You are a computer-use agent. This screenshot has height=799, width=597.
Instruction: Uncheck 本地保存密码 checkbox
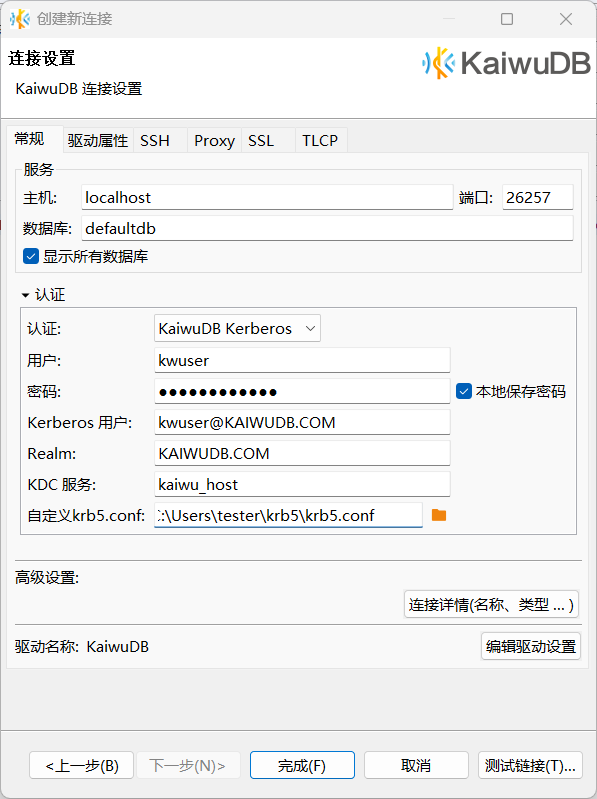coord(464,391)
